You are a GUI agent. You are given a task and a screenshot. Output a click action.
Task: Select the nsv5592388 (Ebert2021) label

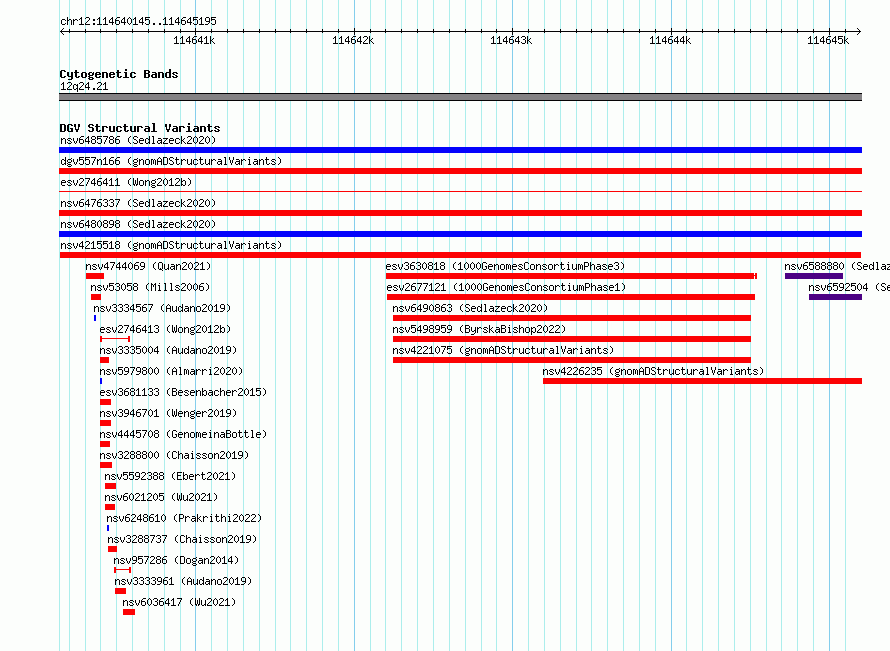pos(170,476)
